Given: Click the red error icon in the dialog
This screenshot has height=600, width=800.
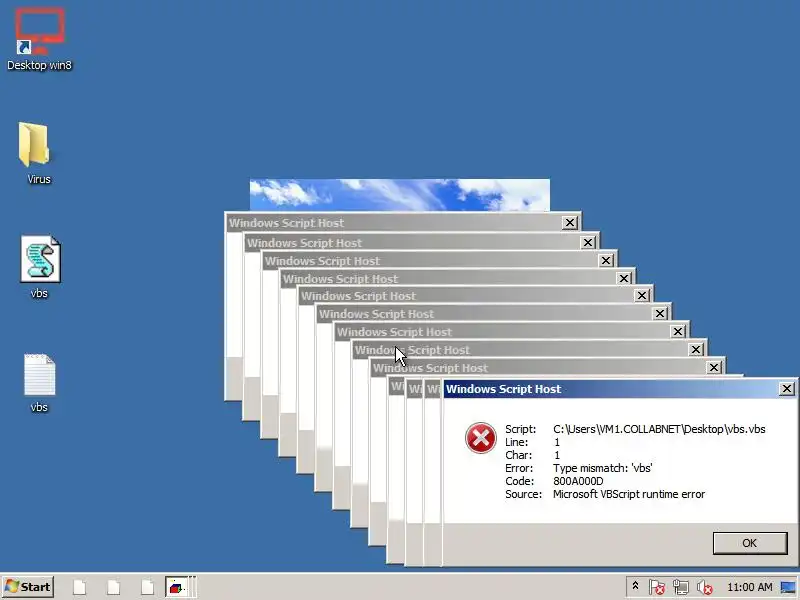Looking at the screenshot, I should [x=481, y=438].
